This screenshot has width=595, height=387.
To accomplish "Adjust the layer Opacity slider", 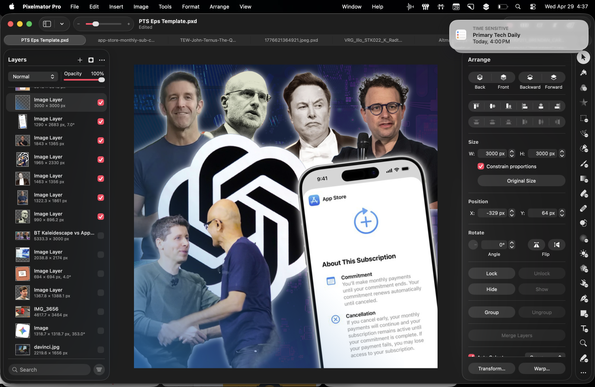I will point(84,80).
